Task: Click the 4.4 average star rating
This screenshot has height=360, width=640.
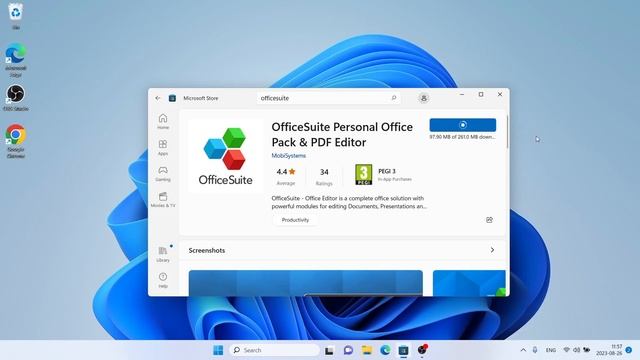Action: click(x=286, y=176)
